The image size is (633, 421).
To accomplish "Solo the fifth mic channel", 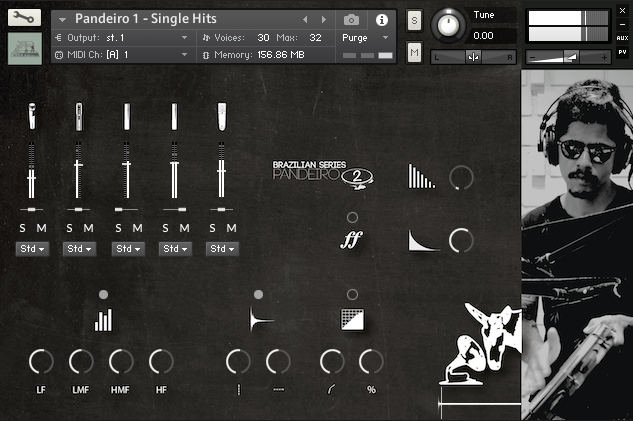I will tap(212, 228).
